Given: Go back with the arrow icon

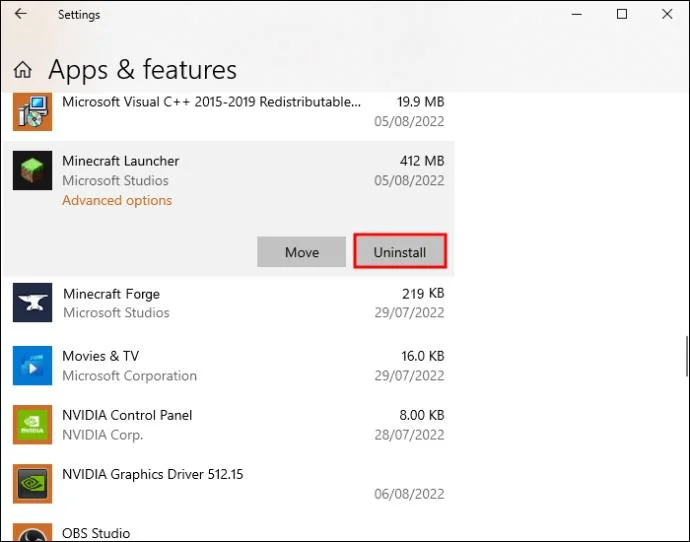Looking at the screenshot, I should pos(21,14).
